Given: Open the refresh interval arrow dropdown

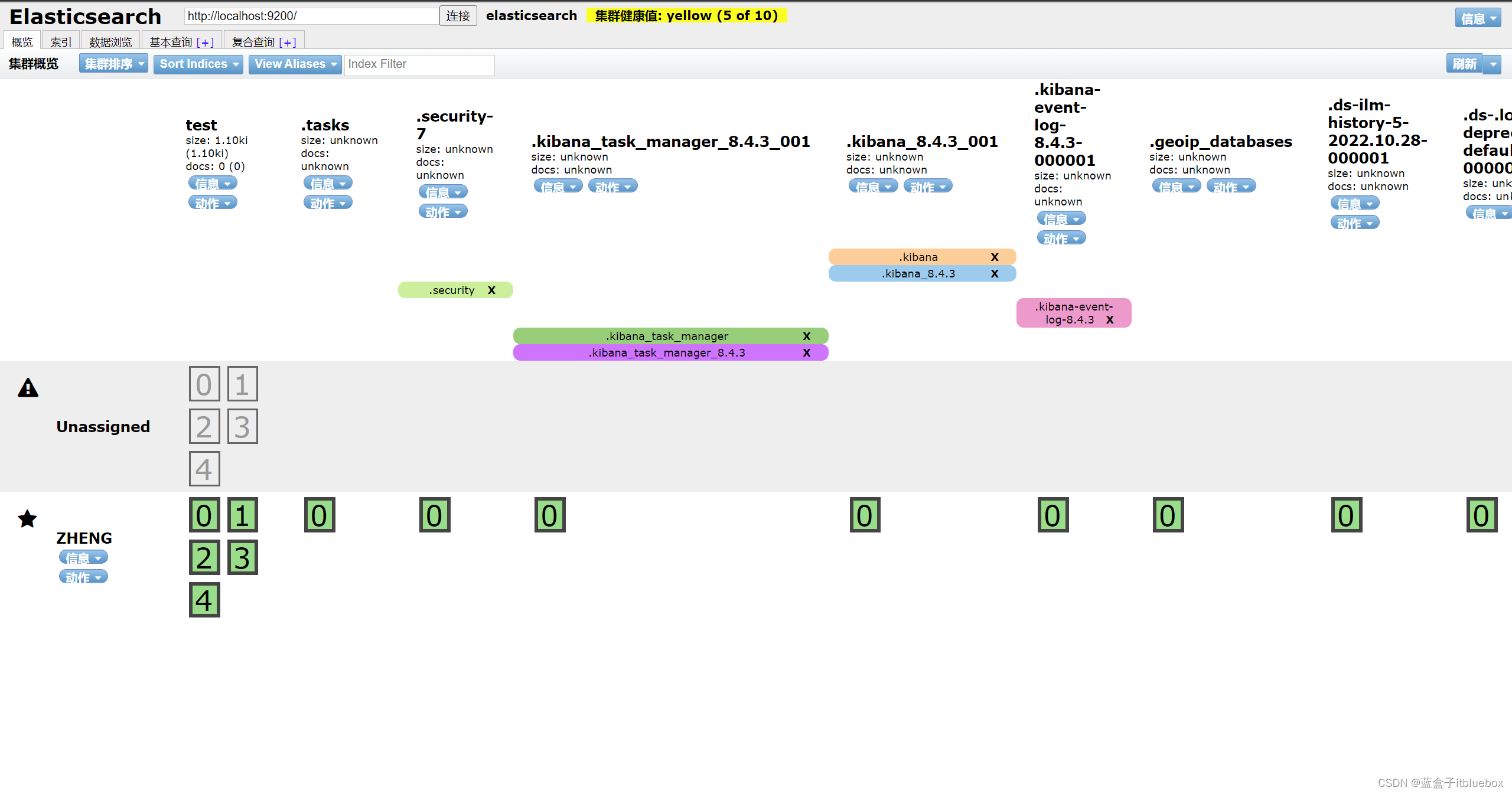Looking at the screenshot, I should [1493, 64].
